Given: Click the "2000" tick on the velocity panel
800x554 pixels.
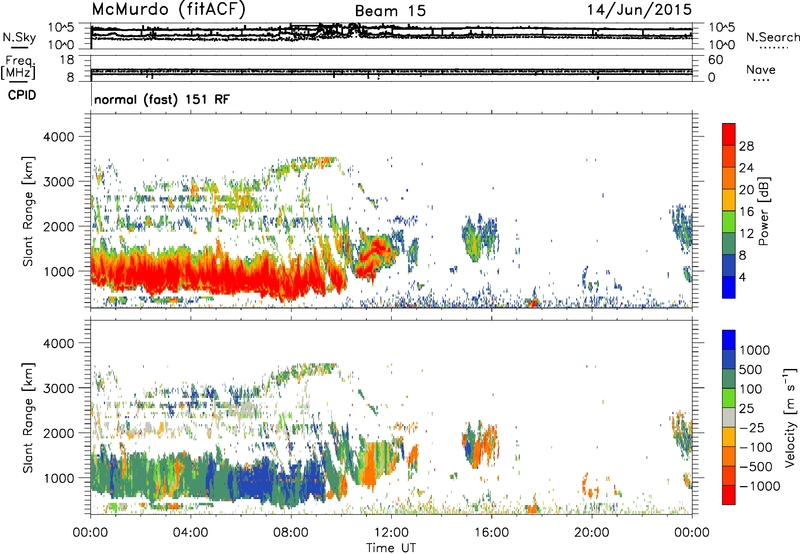Looking at the screenshot, I should click(59, 433).
